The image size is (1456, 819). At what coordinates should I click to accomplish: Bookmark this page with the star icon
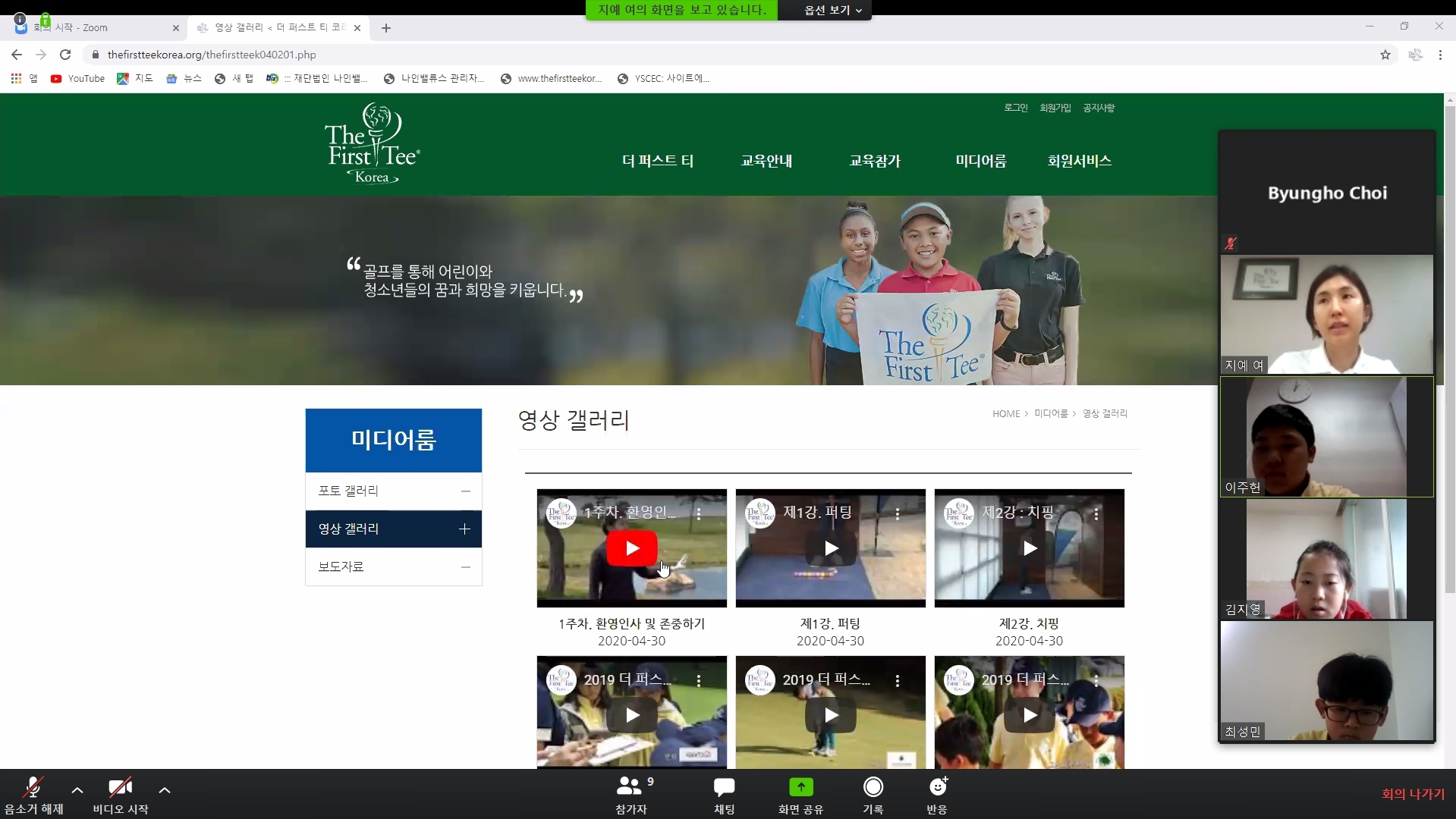click(x=1385, y=55)
